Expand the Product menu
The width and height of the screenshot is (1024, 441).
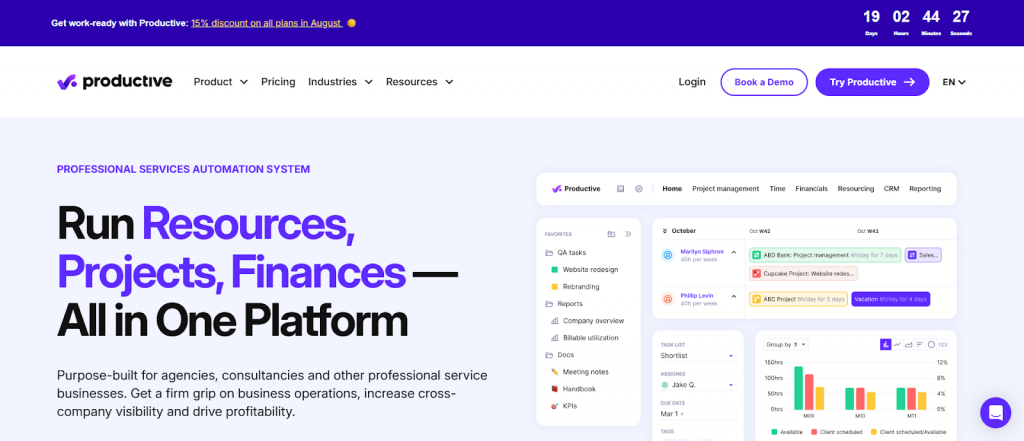pos(221,82)
